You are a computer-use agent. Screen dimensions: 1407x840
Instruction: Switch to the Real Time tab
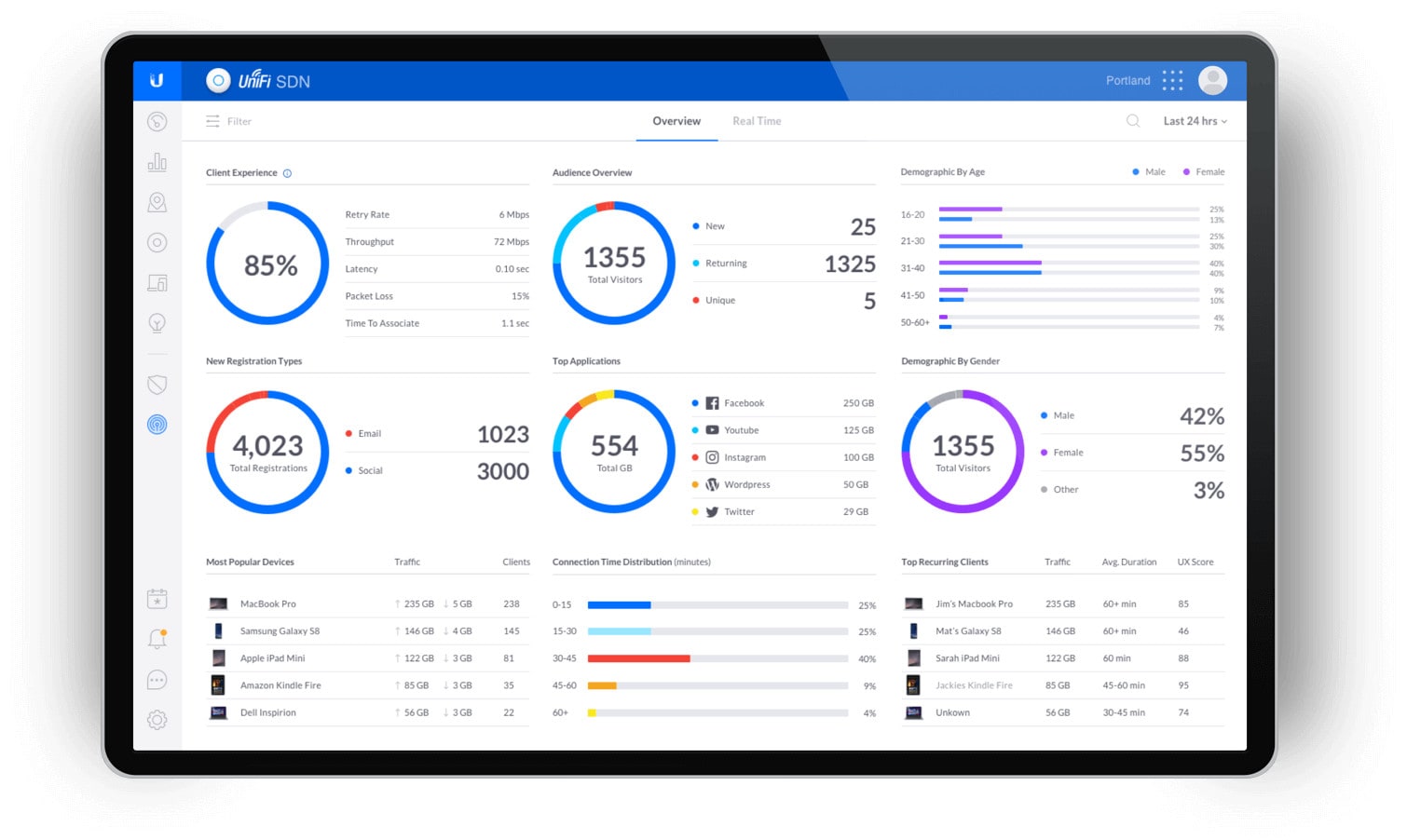[x=757, y=121]
